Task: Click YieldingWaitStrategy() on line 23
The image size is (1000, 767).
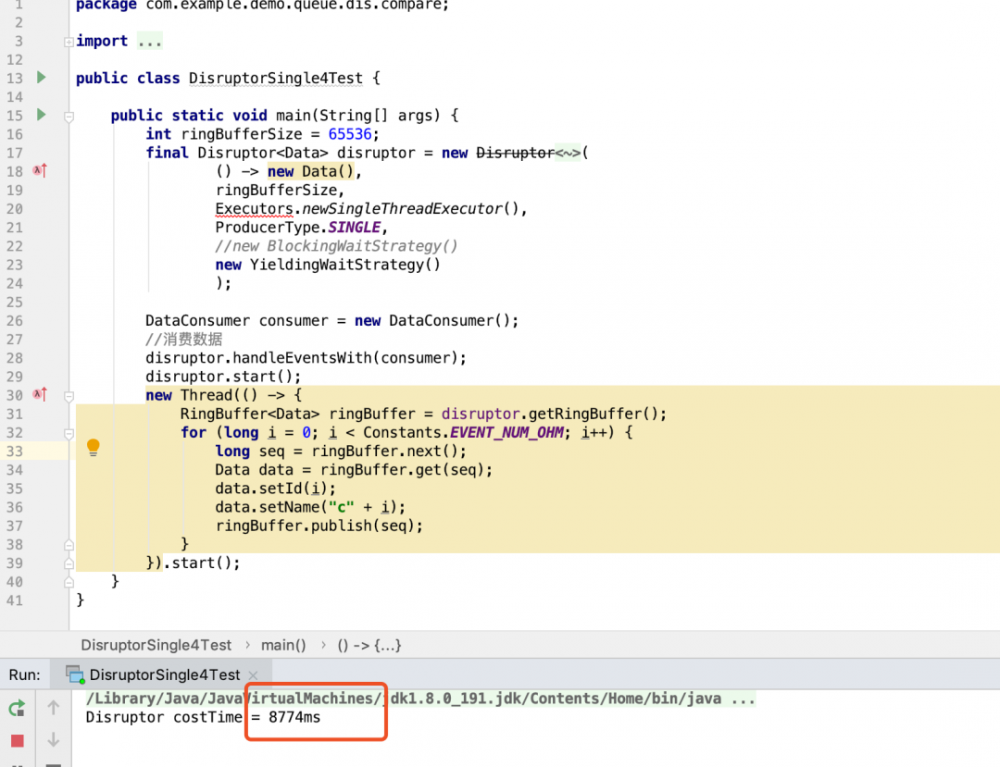Action: (x=345, y=265)
